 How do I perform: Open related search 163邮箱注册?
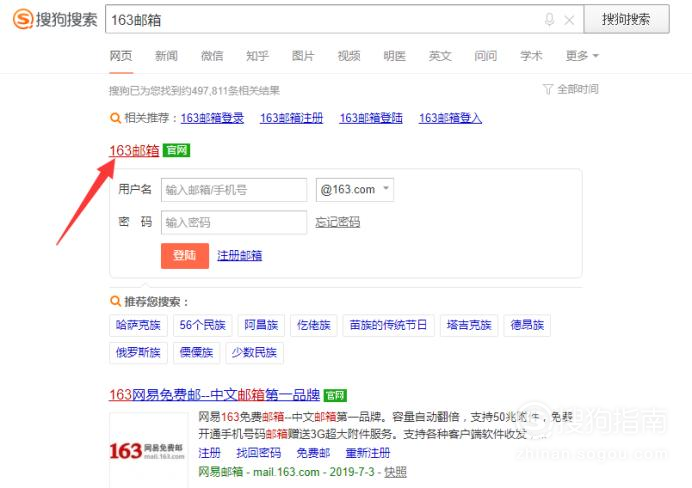[x=292, y=118]
